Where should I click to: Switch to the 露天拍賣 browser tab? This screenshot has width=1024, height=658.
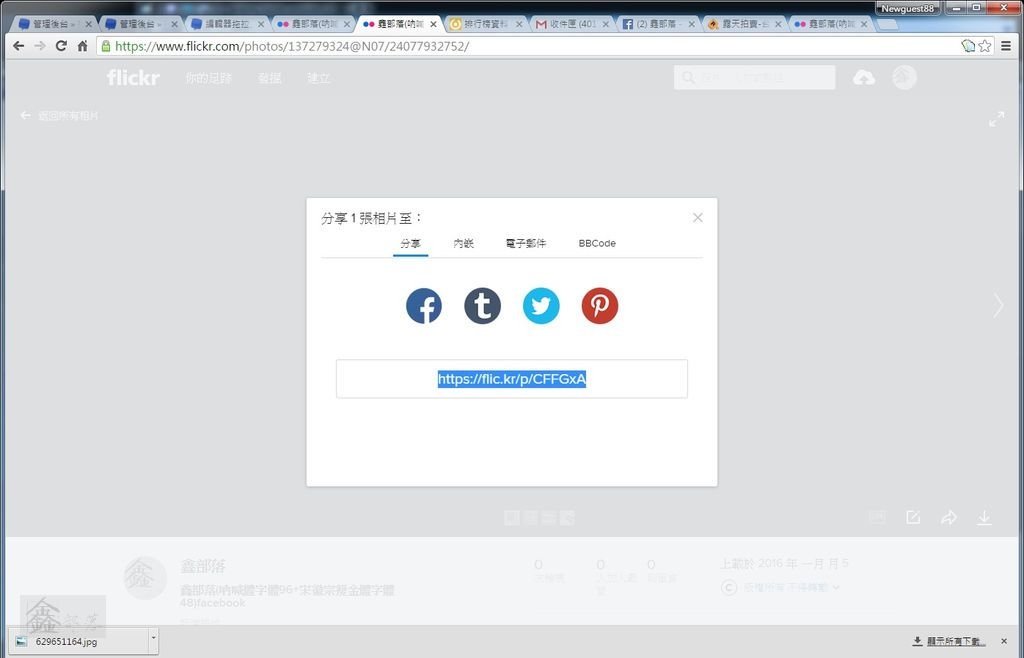click(x=744, y=24)
